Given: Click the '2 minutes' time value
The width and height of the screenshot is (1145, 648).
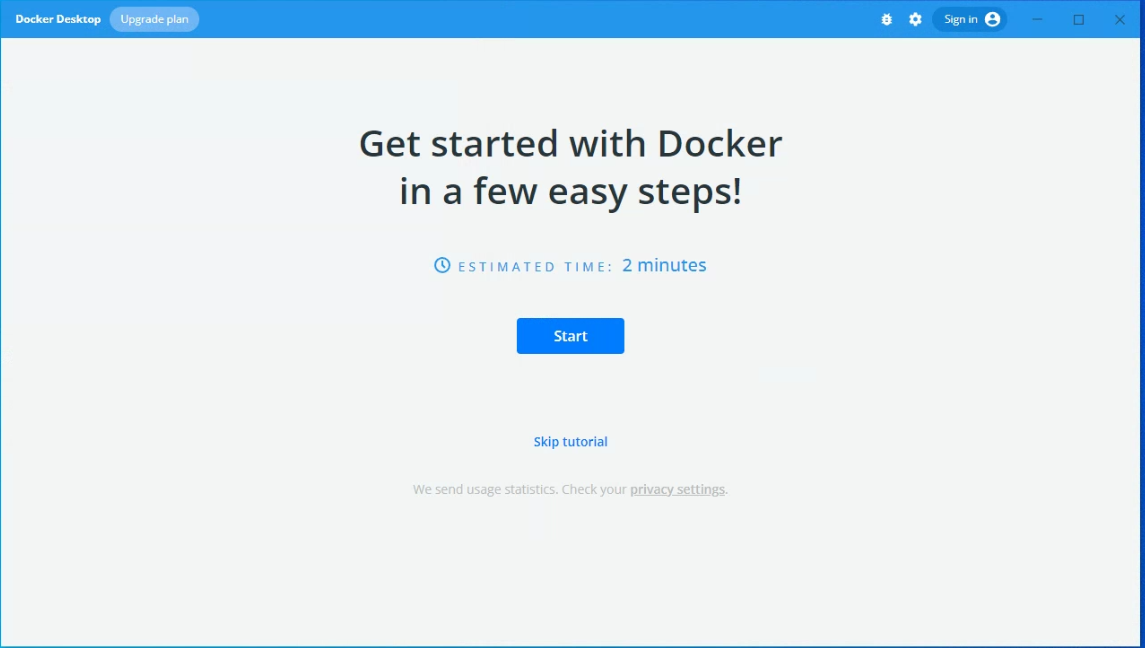Looking at the screenshot, I should pyautogui.click(x=664, y=265).
